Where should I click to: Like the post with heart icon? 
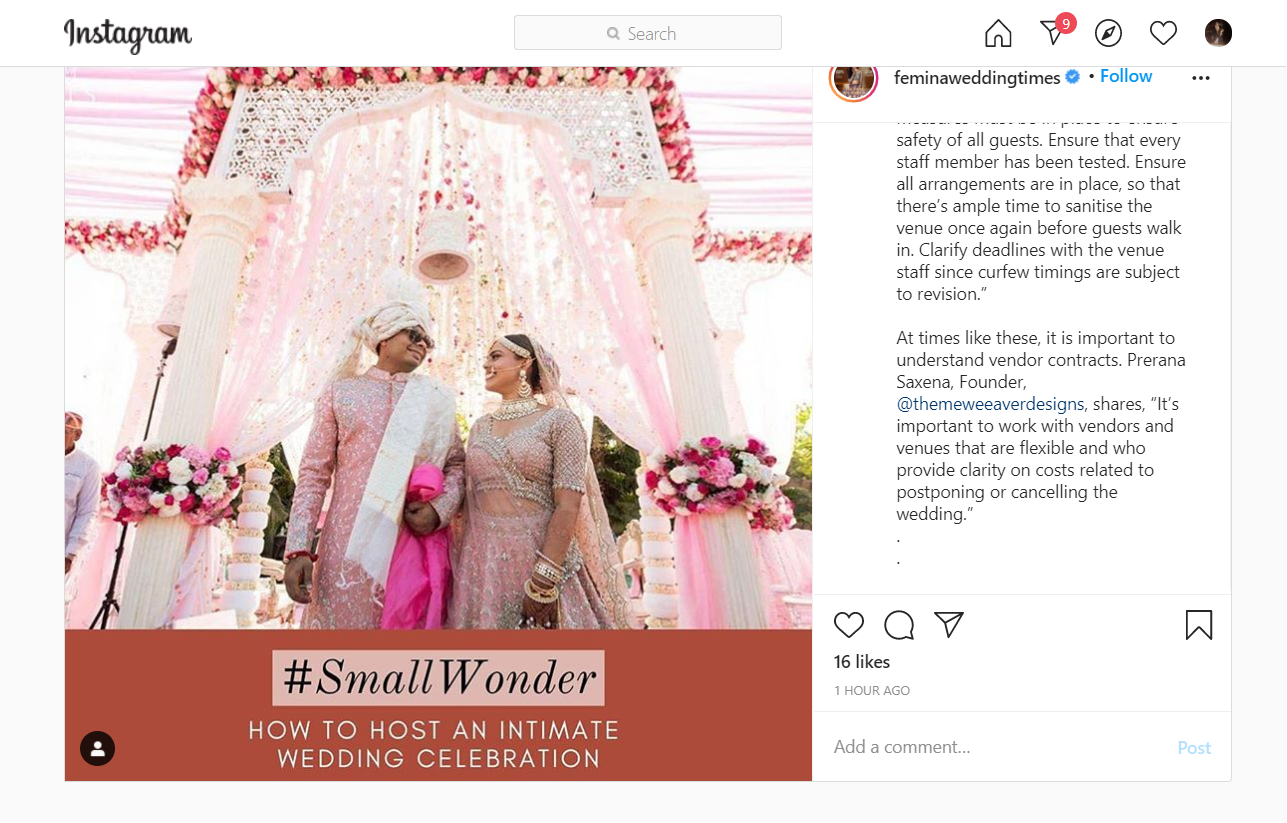pos(849,625)
